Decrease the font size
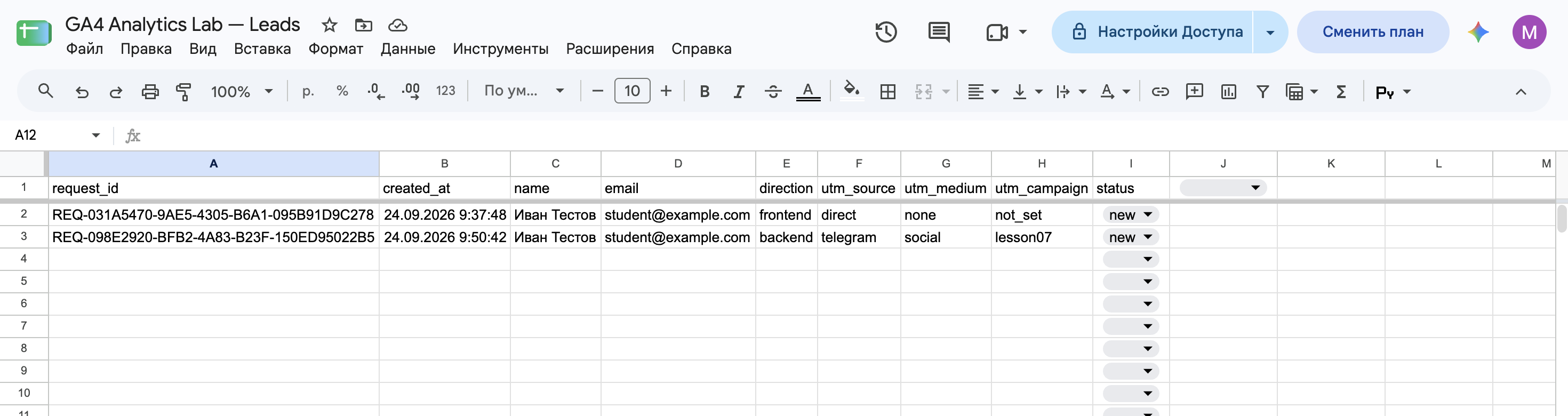Screen dimensions: 1568x416 click(x=597, y=91)
